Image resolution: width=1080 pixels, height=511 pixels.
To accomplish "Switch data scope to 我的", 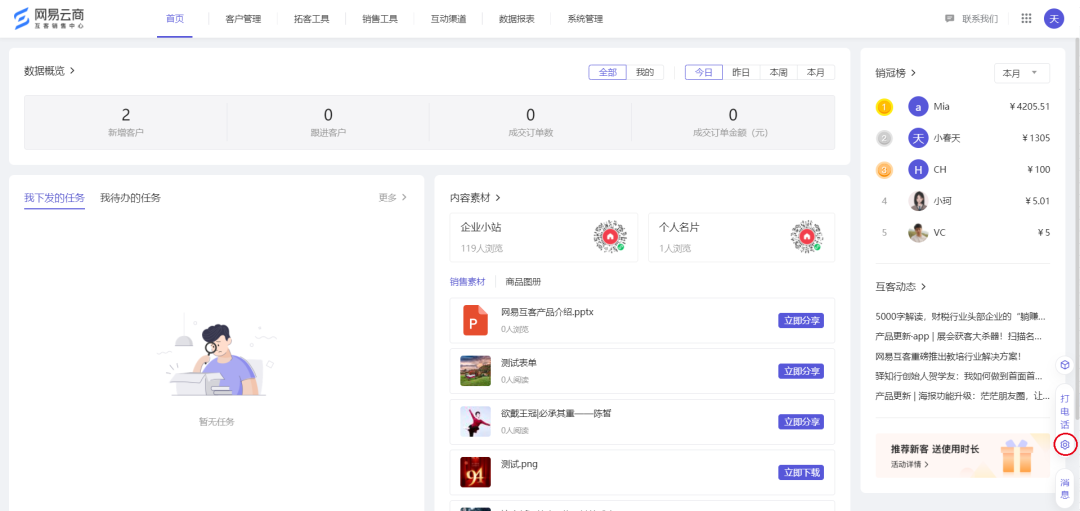I will pyautogui.click(x=645, y=72).
